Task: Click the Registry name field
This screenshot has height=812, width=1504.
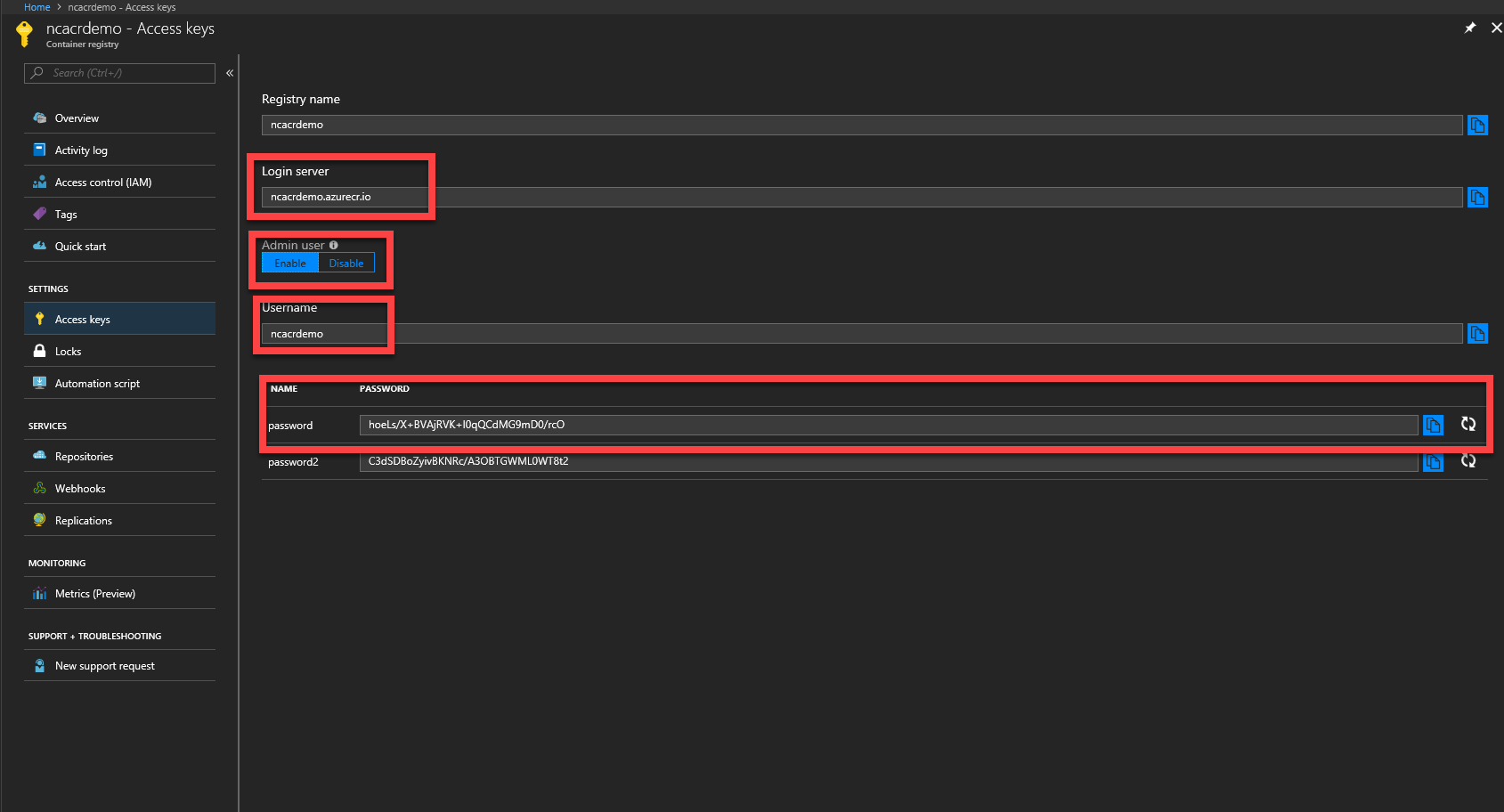Action: pos(862,125)
